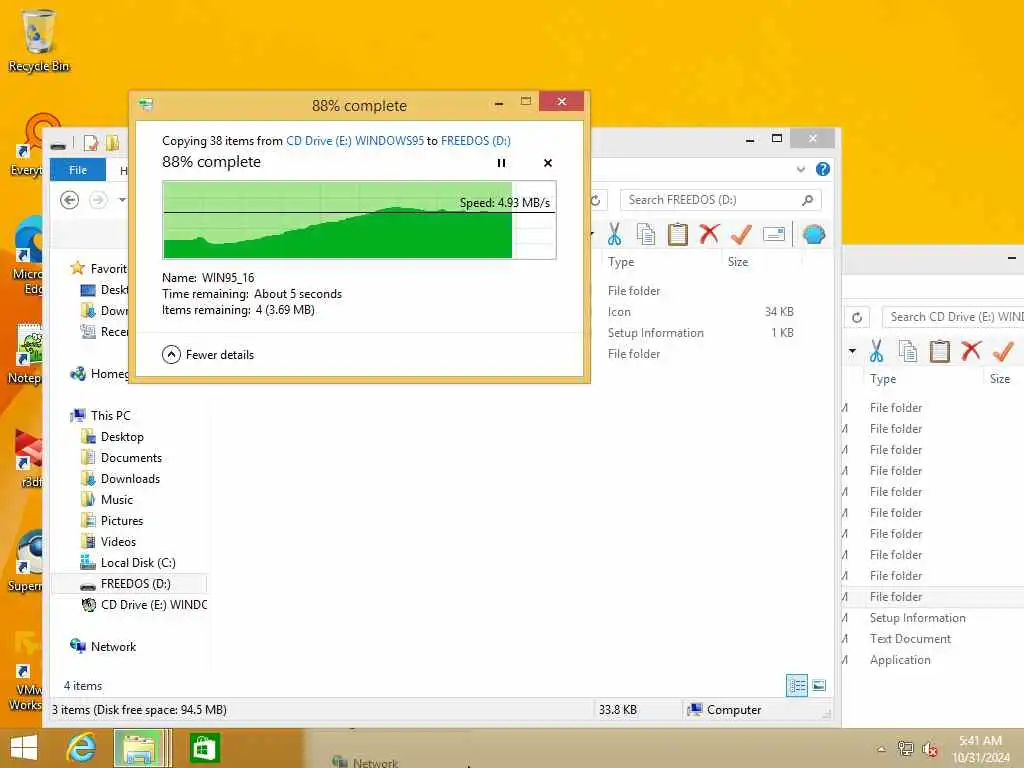
Task: Open CD Drive (E:) WINDOWS95 source link
Action: [355, 140]
